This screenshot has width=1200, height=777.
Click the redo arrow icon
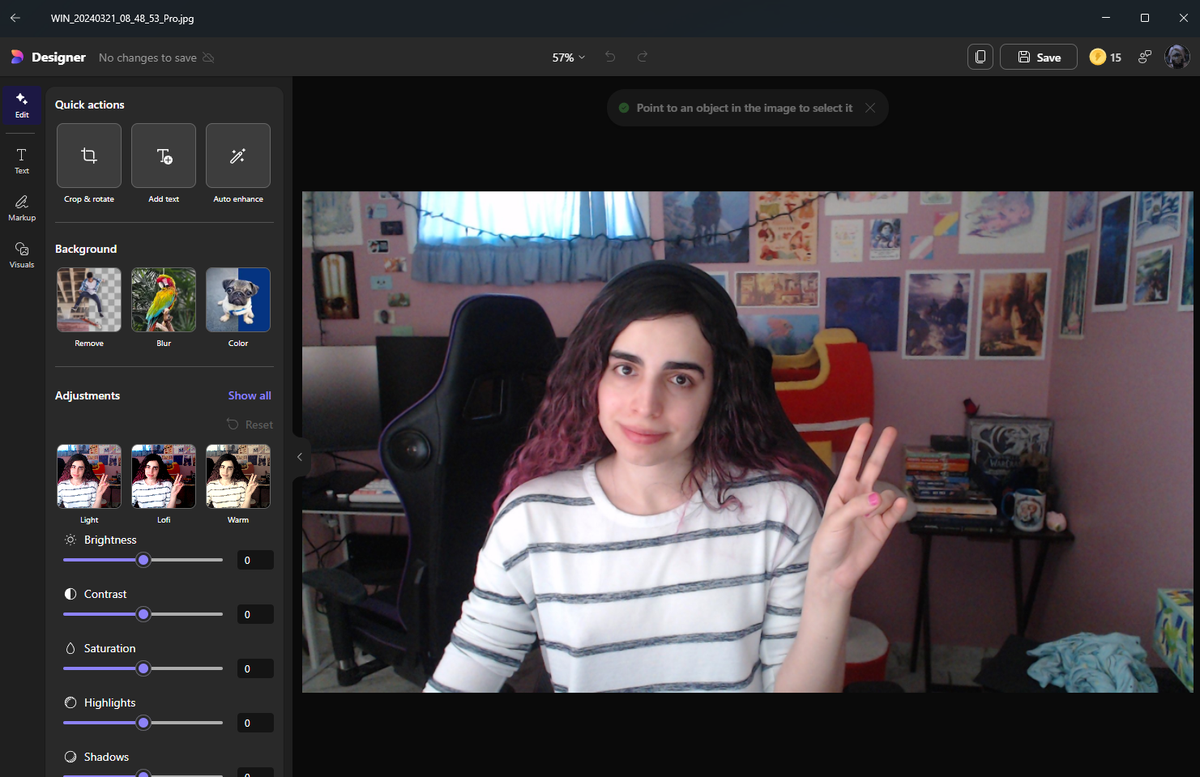(642, 57)
